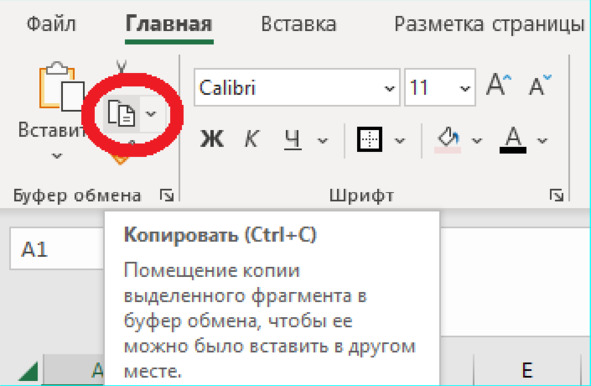The height and width of the screenshot is (386, 591).
Task: Click the font color A icon
Action: coord(513,139)
